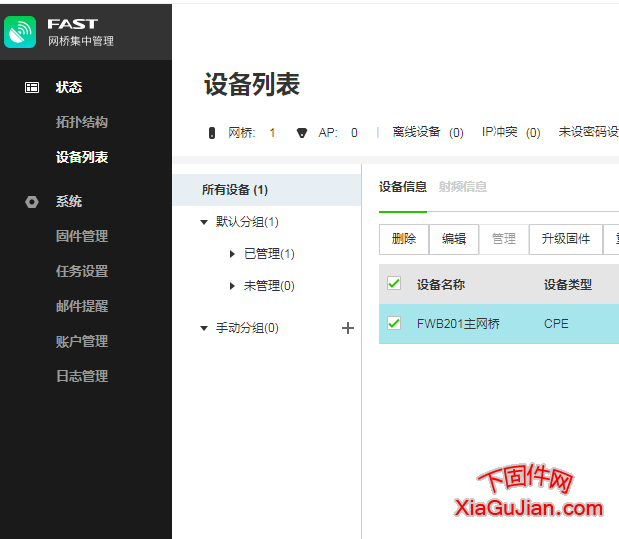Click 离线设备 (0) filter
Viewport: 619px width, 539px height.
pos(428,132)
